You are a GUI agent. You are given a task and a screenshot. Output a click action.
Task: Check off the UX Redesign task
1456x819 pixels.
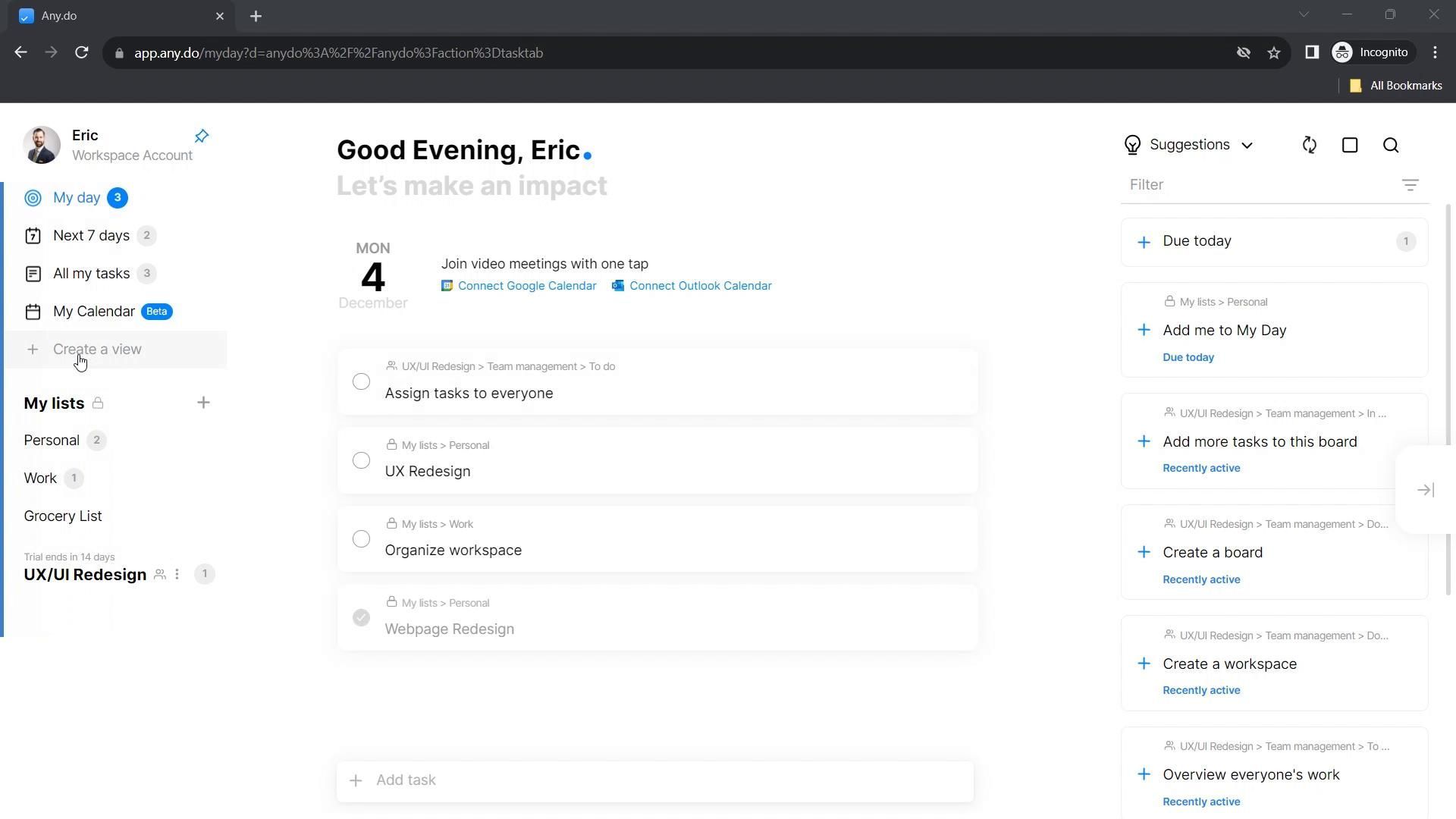tap(361, 460)
